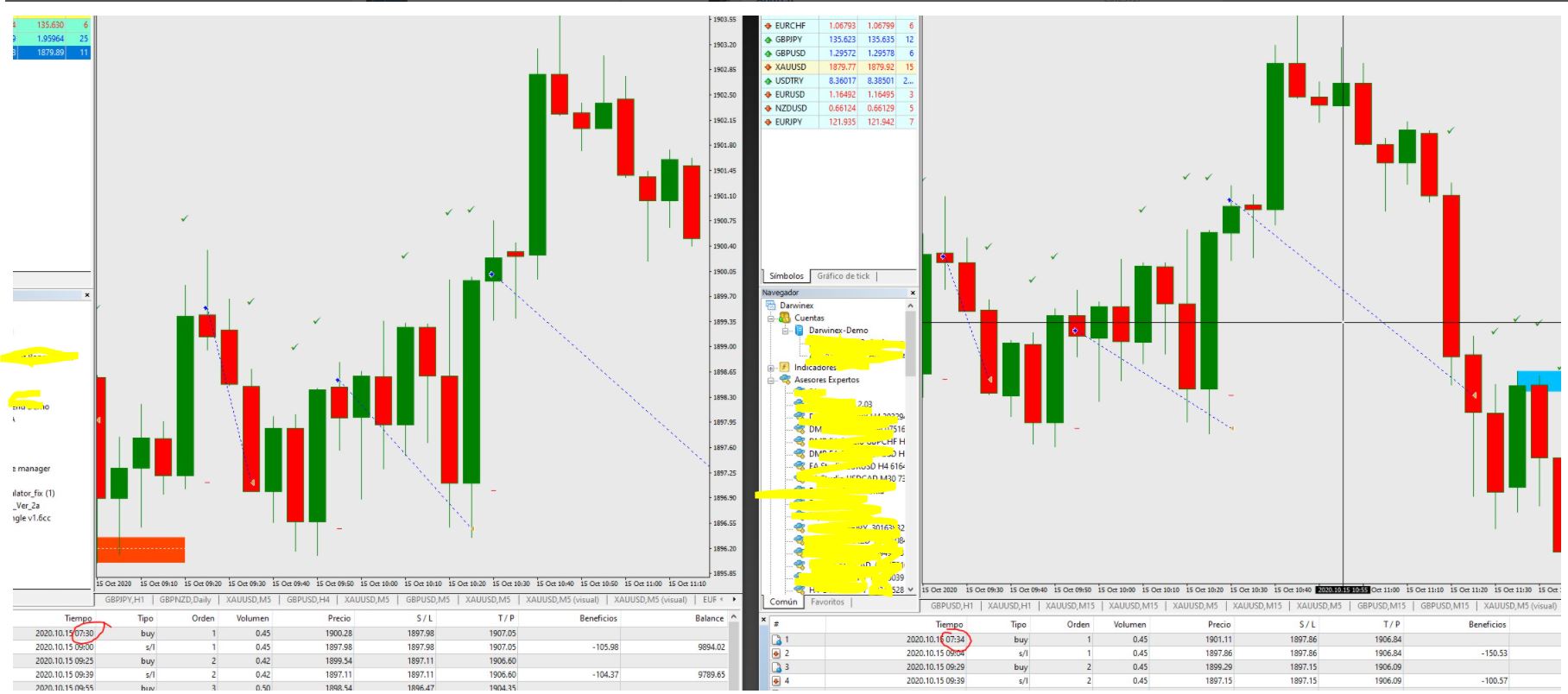Click the GBPJPY symbol arrow icon
Image resolution: width=1568 pixels, height=694 pixels.
click(x=768, y=40)
